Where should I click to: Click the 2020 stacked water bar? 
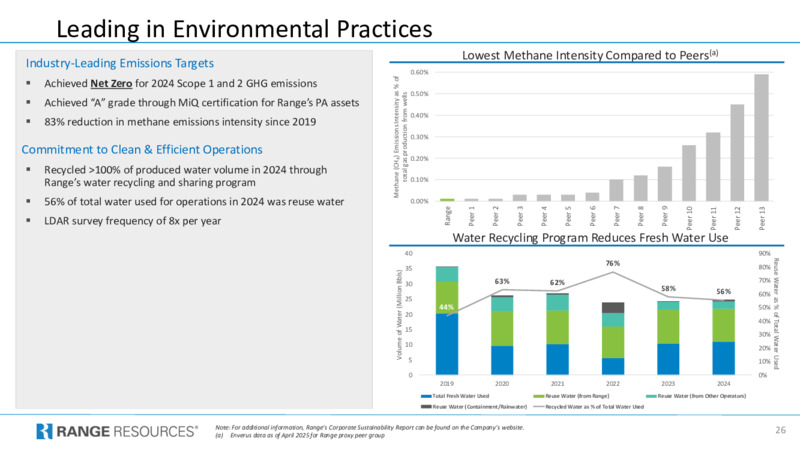click(x=502, y=335)
